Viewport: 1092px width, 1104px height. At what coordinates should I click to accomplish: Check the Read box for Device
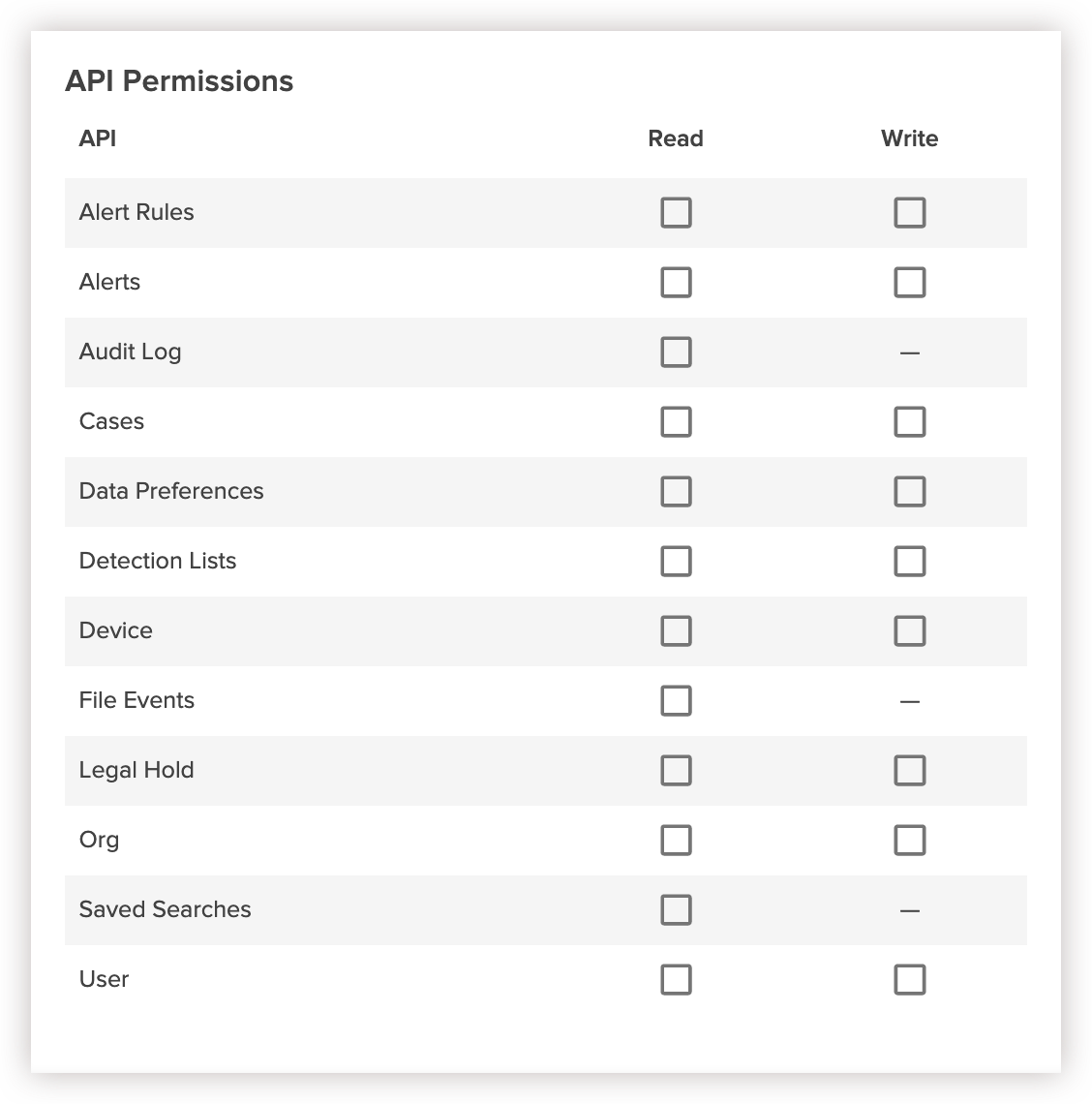click(x=676, y=630)
